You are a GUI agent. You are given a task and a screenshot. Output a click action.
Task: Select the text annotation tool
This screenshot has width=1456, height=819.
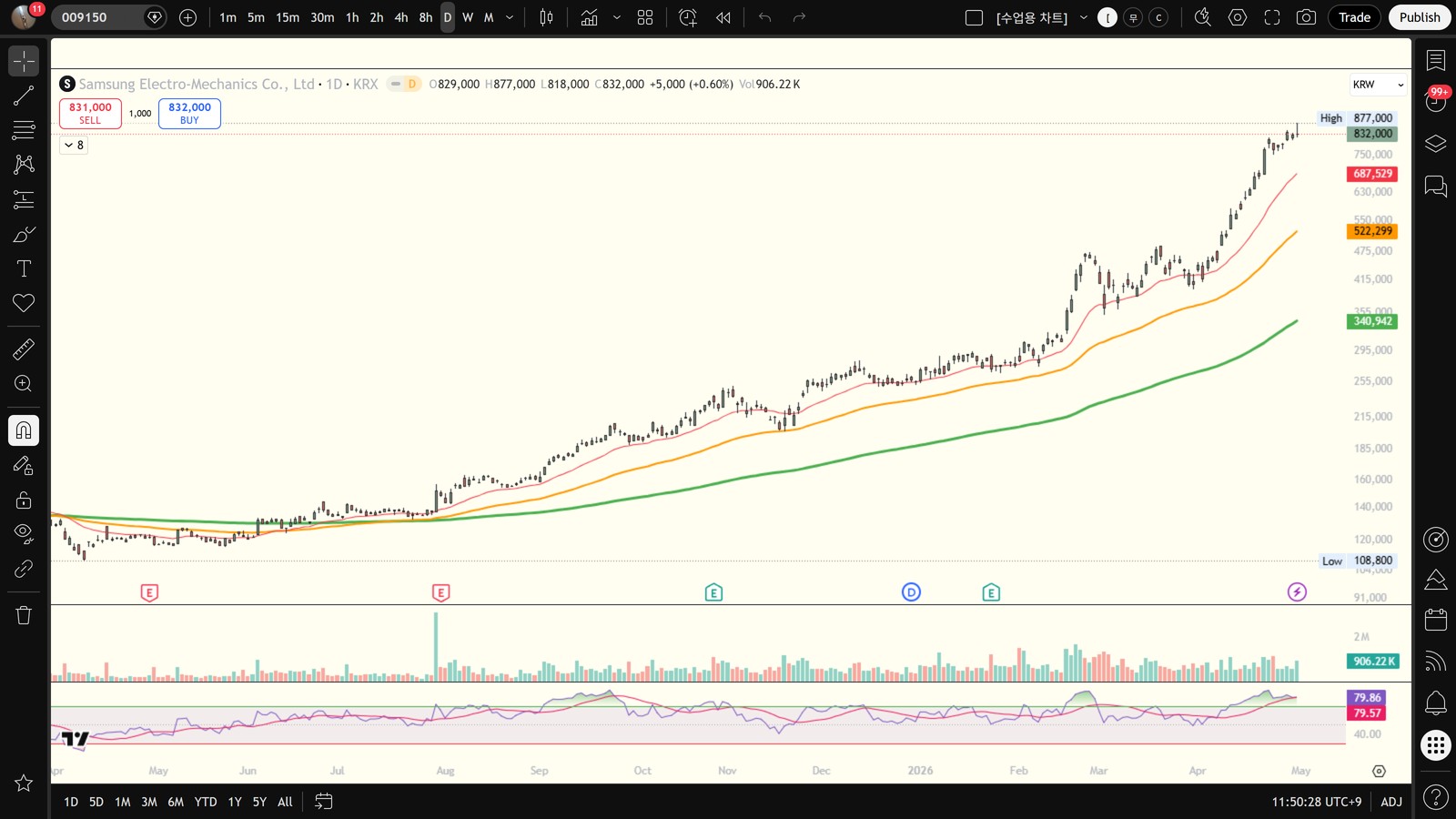(24, 268)
